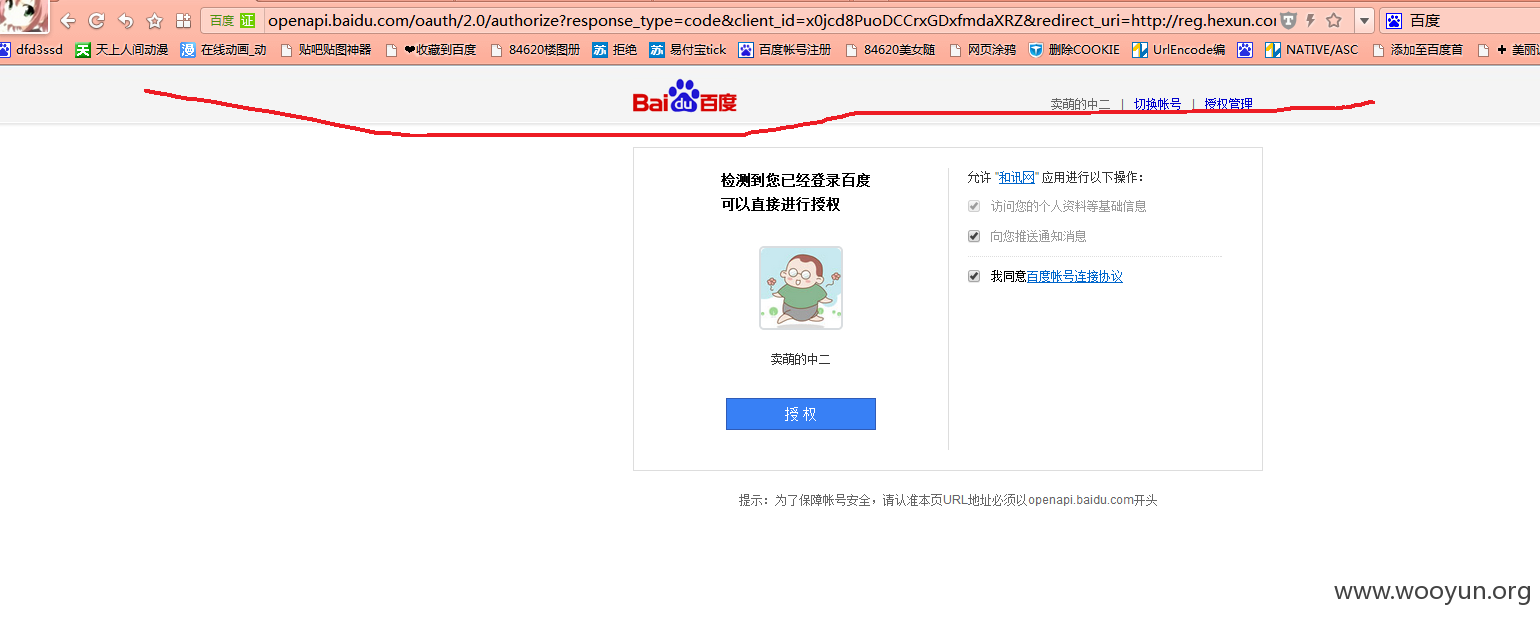Click the green 证 certificate badge

[x=247, y=20]
